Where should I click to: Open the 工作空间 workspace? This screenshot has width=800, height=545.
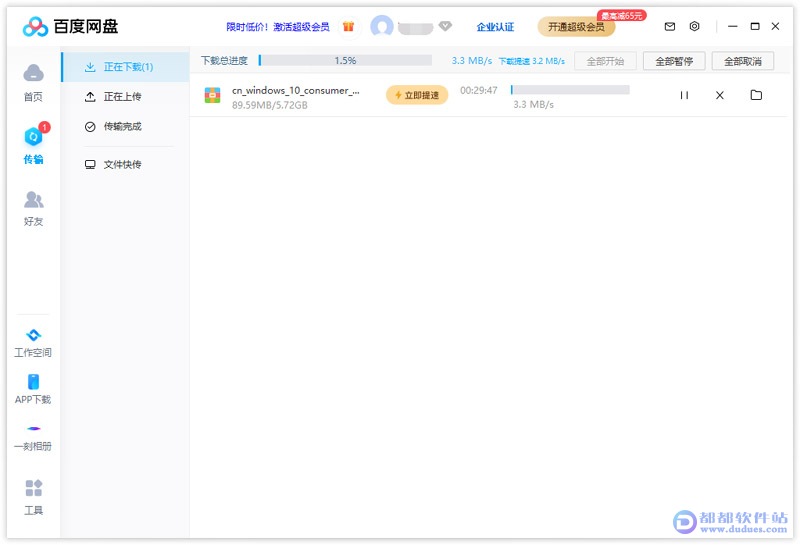tap(33, 342)
